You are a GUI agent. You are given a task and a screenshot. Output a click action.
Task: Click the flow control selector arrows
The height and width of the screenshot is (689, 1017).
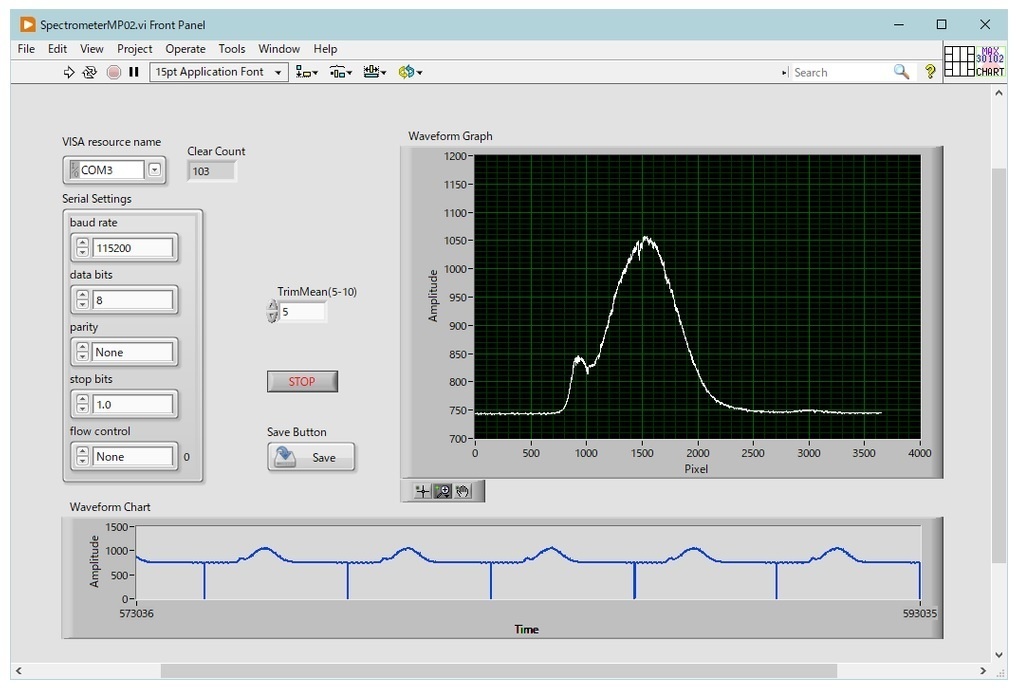coord(82,456)
